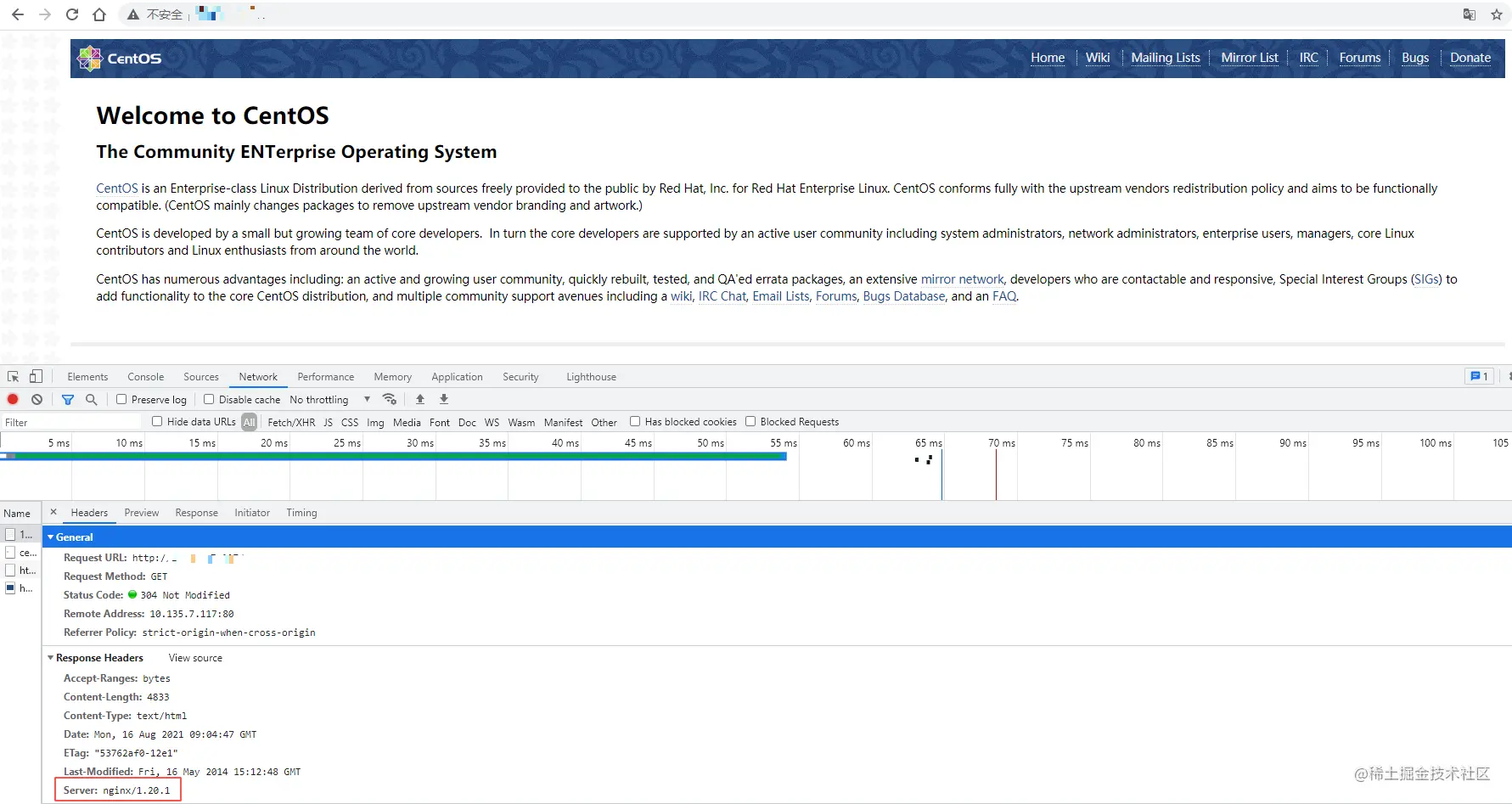Select the request row named '1...'
The width and height of the screenshot is (1512, 804).
tap(21, 535)
